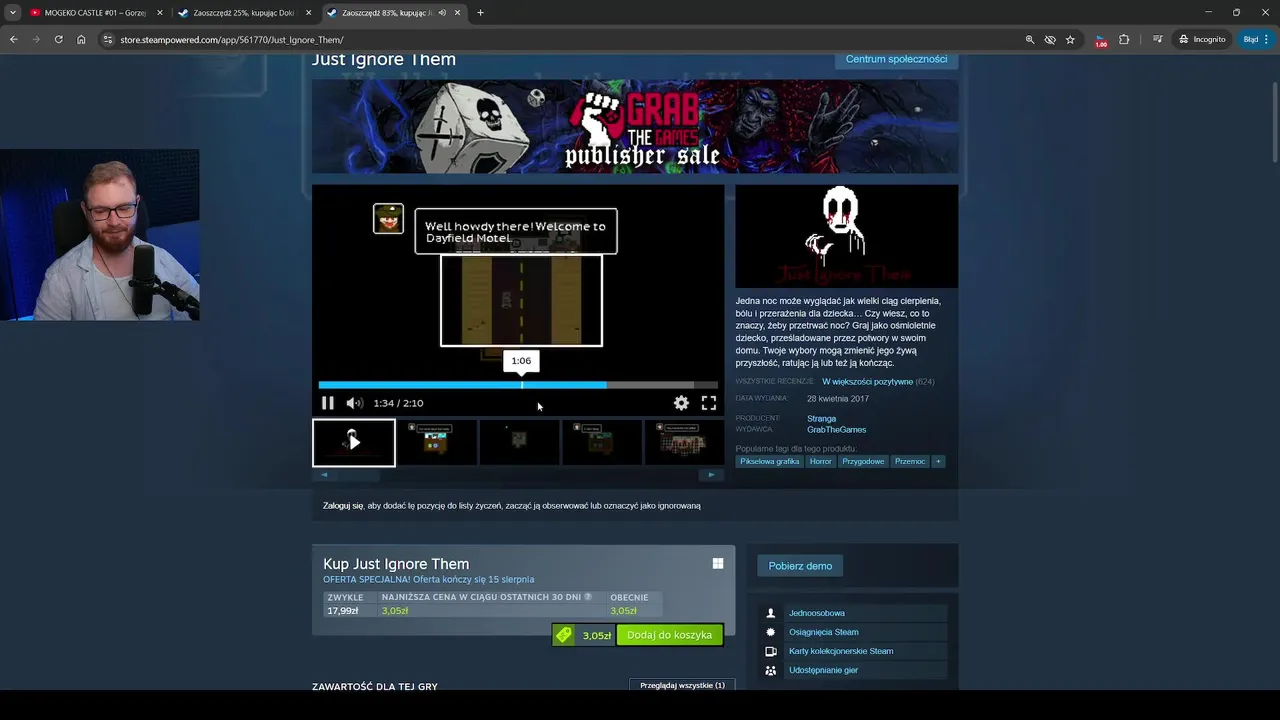
Task: Open developer Stranga link
Action: click(x=821, y=419)
